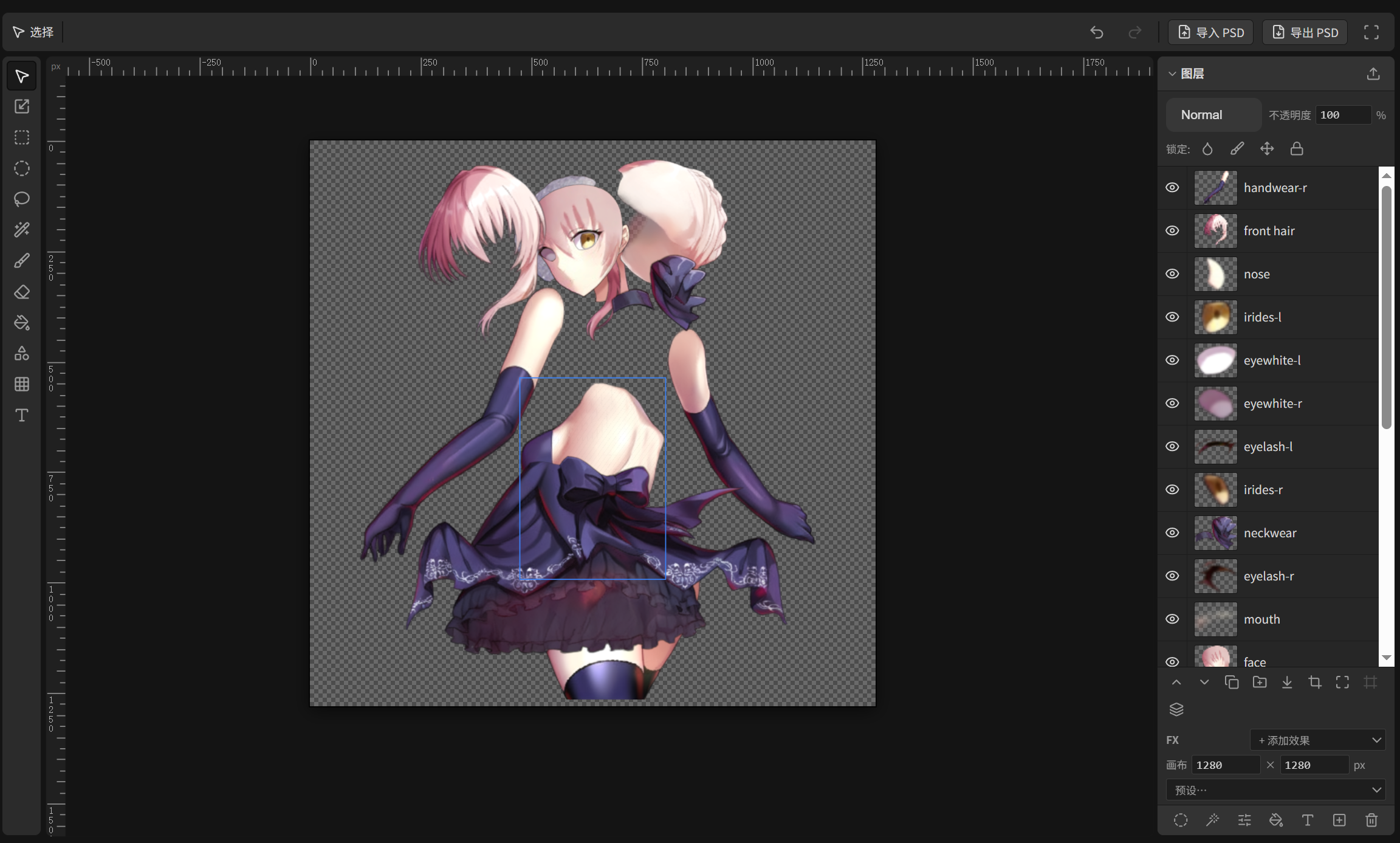Select the shapes tool
Screen dimensions: 1400x843
pos(22,353)
